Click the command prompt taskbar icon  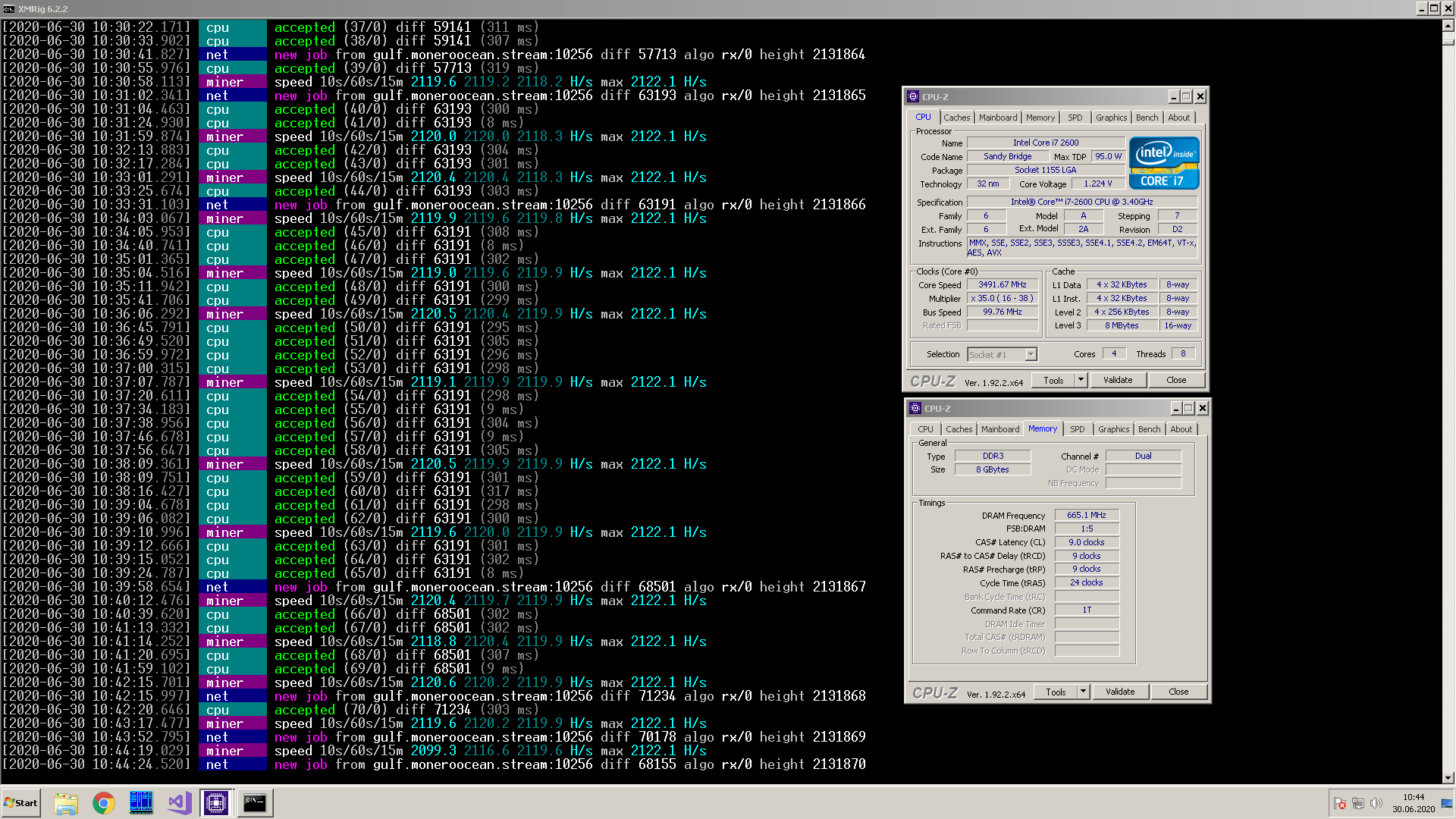pos(254,802)
